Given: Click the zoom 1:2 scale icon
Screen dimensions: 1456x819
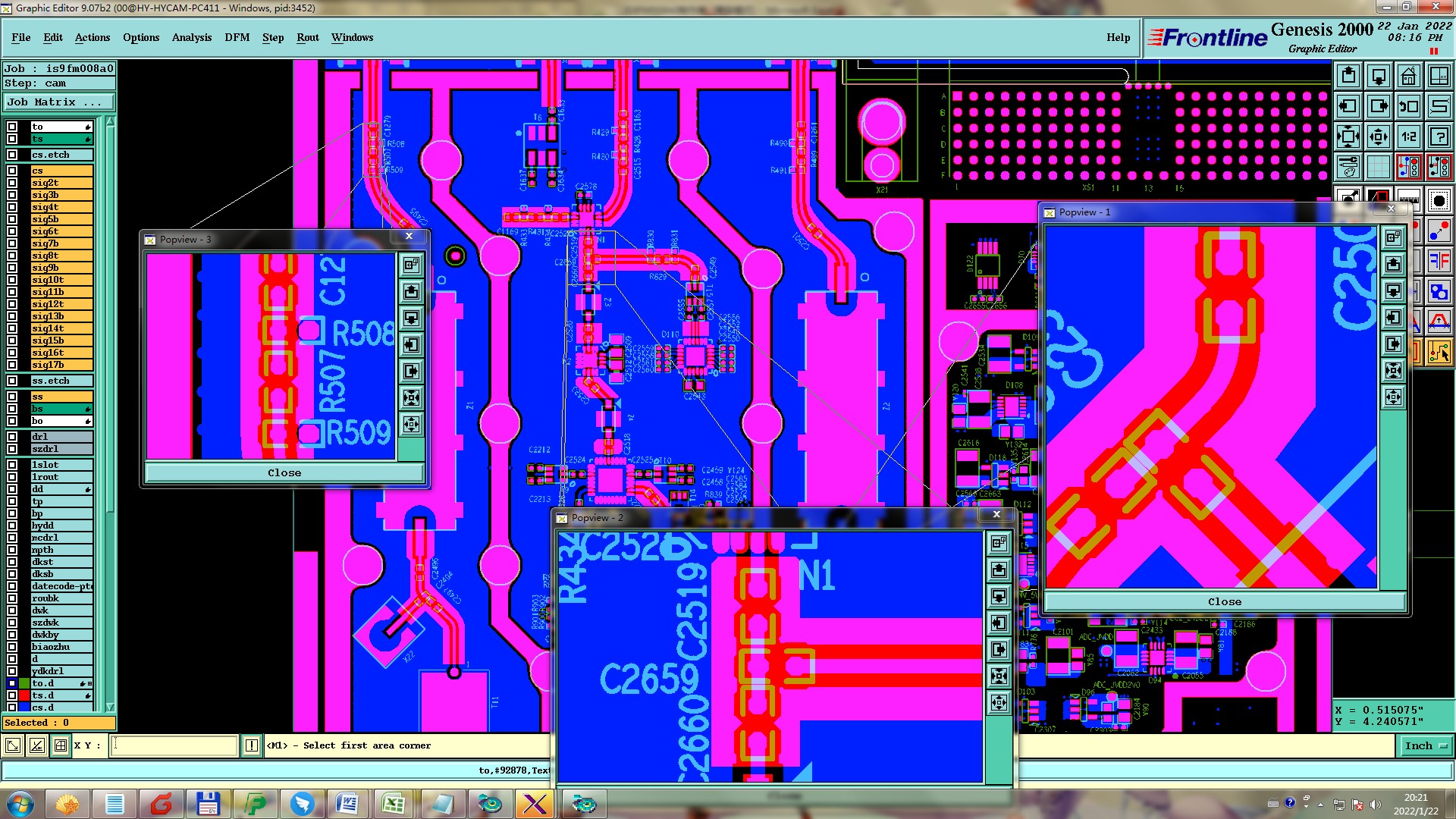Looking at the screenshot, I should [x=1408, y=136].
